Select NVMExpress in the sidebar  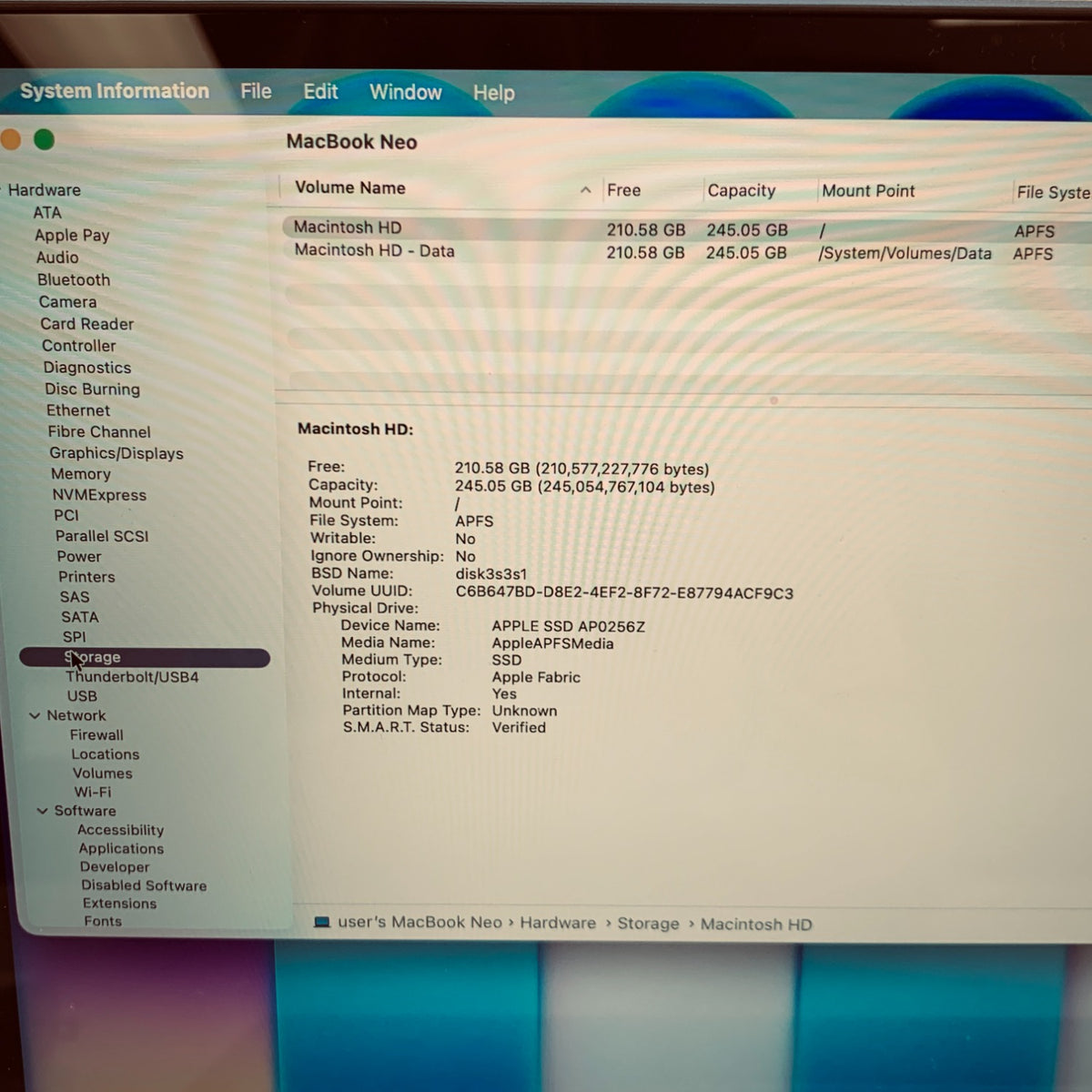(x=99, y=495)
